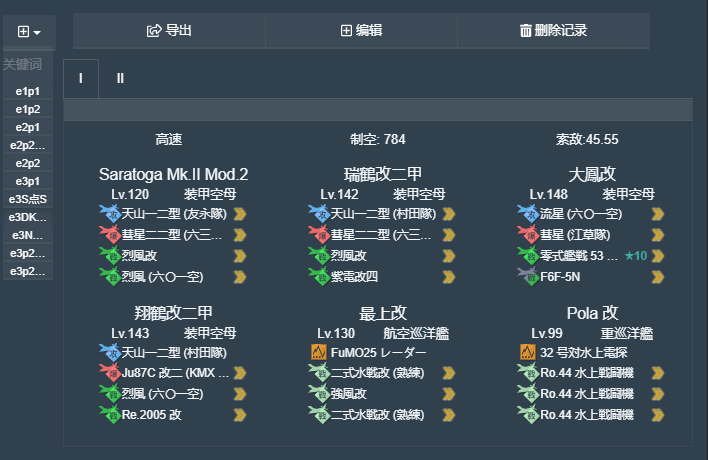Click green fighter icon next to 紫電改四

click(x=319, y=276)
